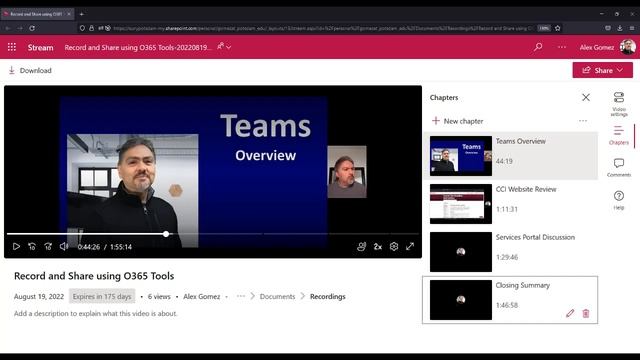The width and height of the screenshot is (640, 360).
Task: Click the video title Record and Share heading
Action: (94, 276)
